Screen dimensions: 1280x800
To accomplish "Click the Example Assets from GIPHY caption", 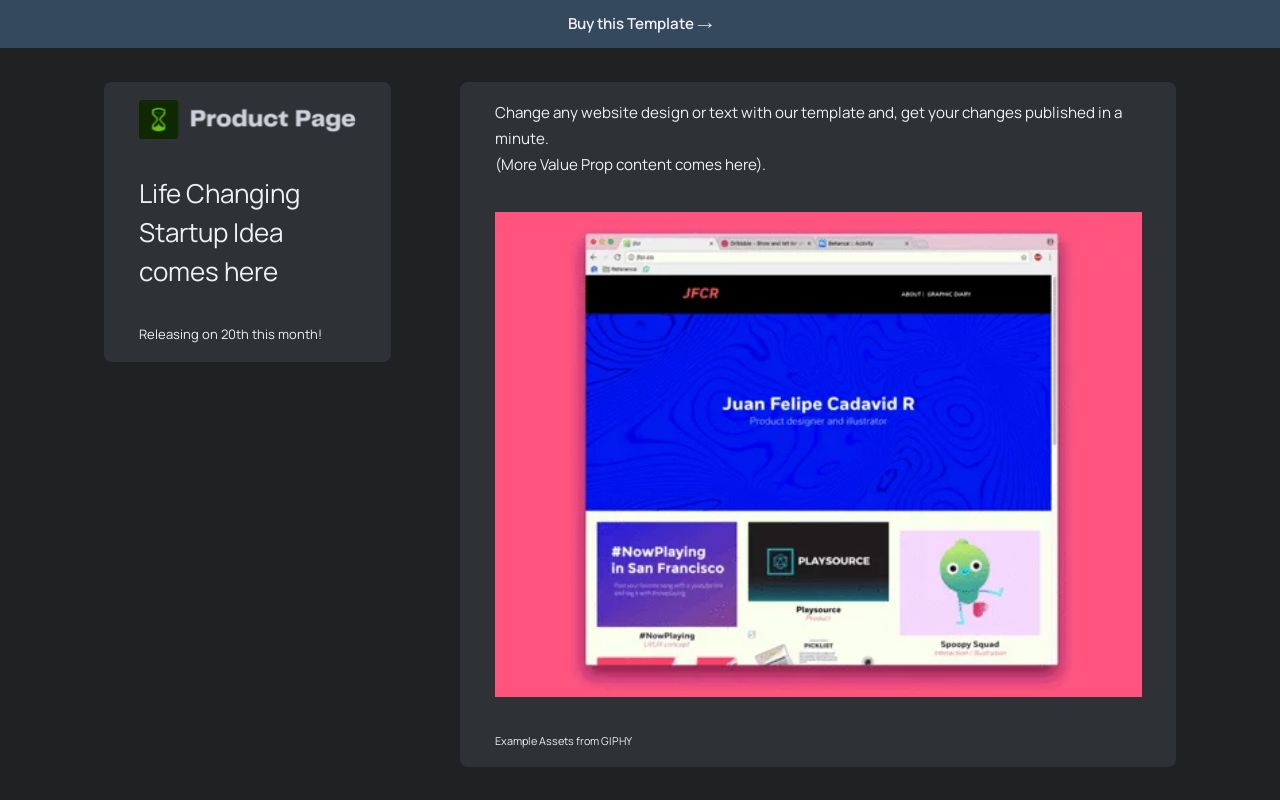I will coord(563,741).
